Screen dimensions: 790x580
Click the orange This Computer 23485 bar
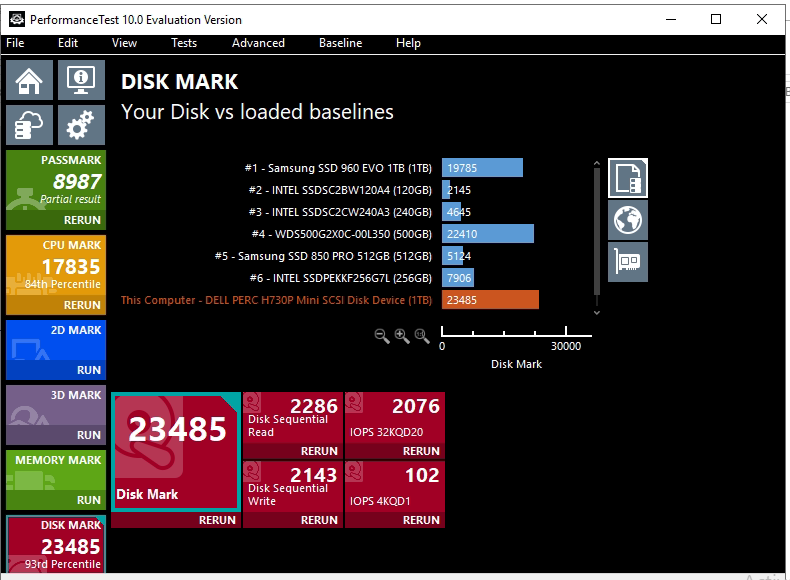pyautogui.click(x=490, y=300)
